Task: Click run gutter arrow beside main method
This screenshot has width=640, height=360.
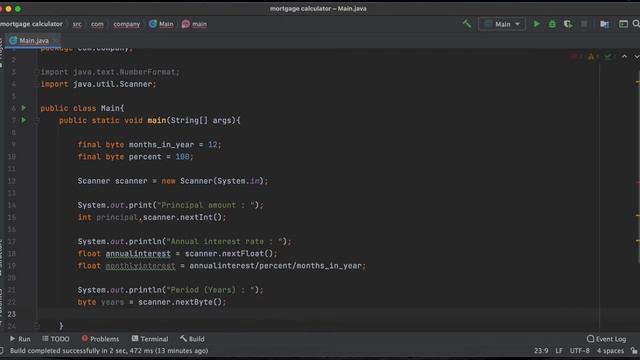Action: point(24,120)
